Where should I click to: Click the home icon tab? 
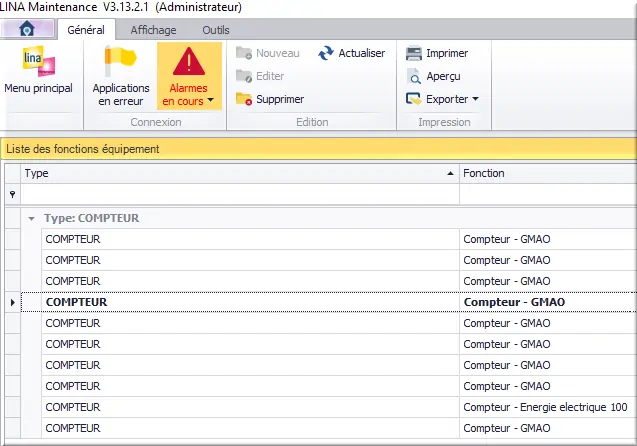[28, 30]
